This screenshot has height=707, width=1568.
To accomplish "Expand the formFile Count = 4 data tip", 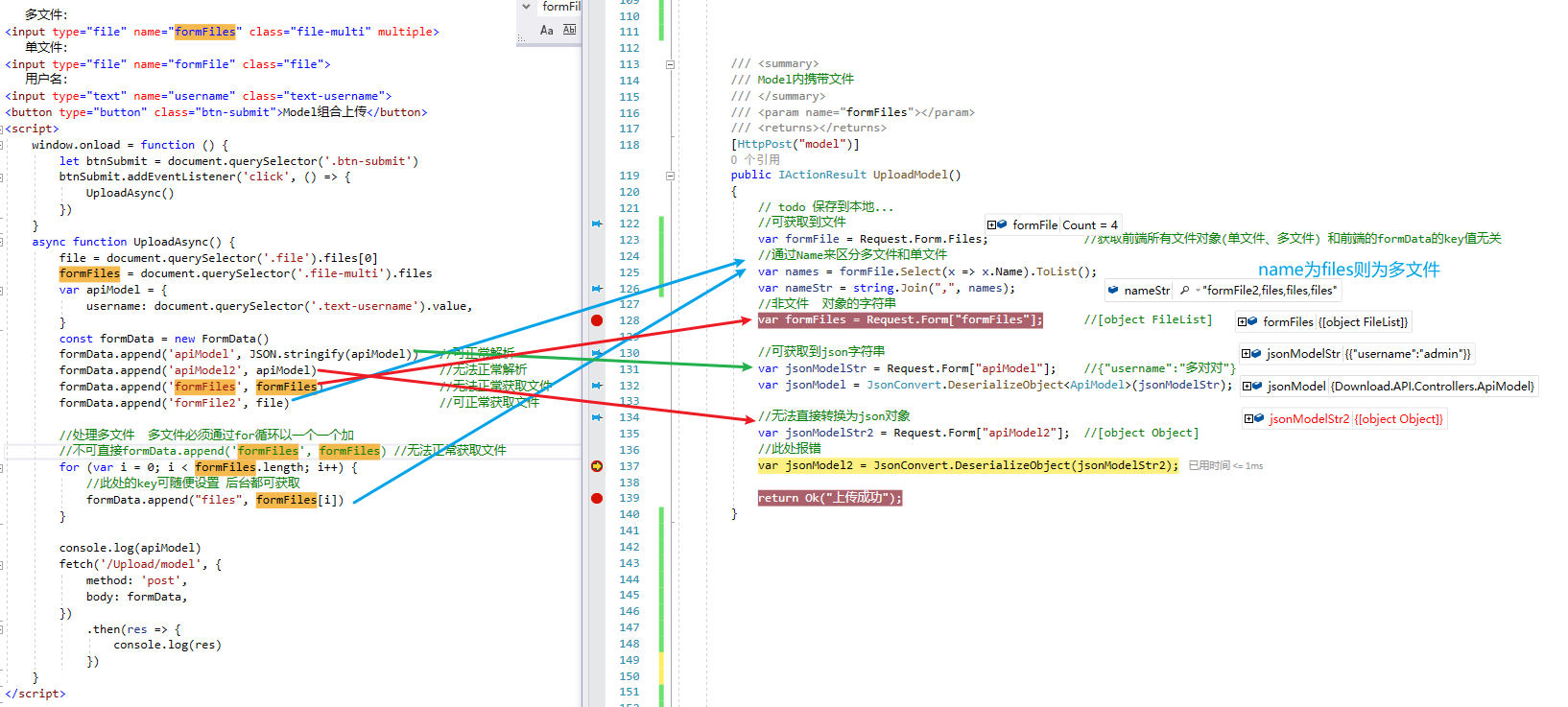I will pos(991,225).
